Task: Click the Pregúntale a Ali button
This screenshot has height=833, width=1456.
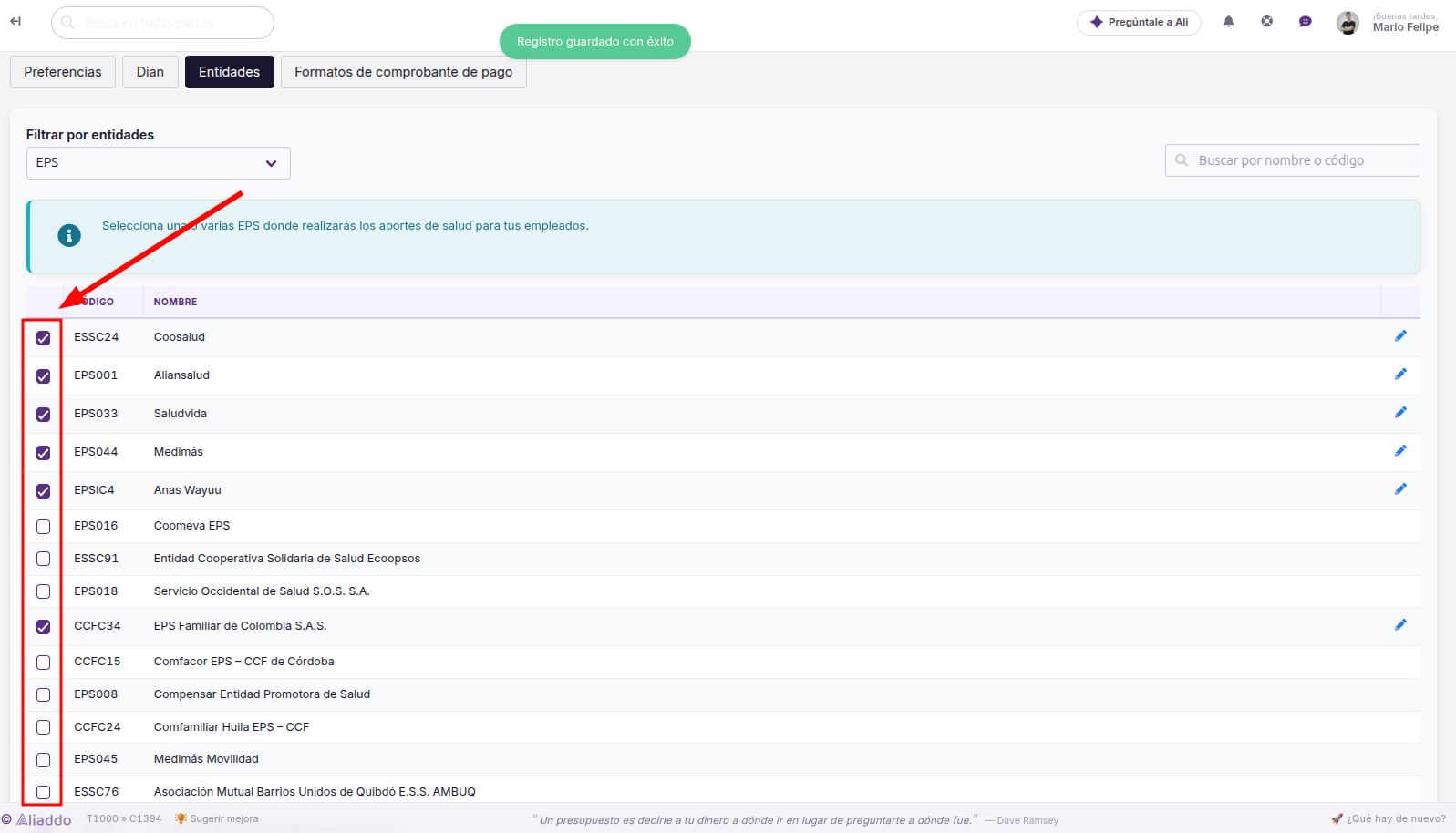Action: click(x=1139, y=22)
